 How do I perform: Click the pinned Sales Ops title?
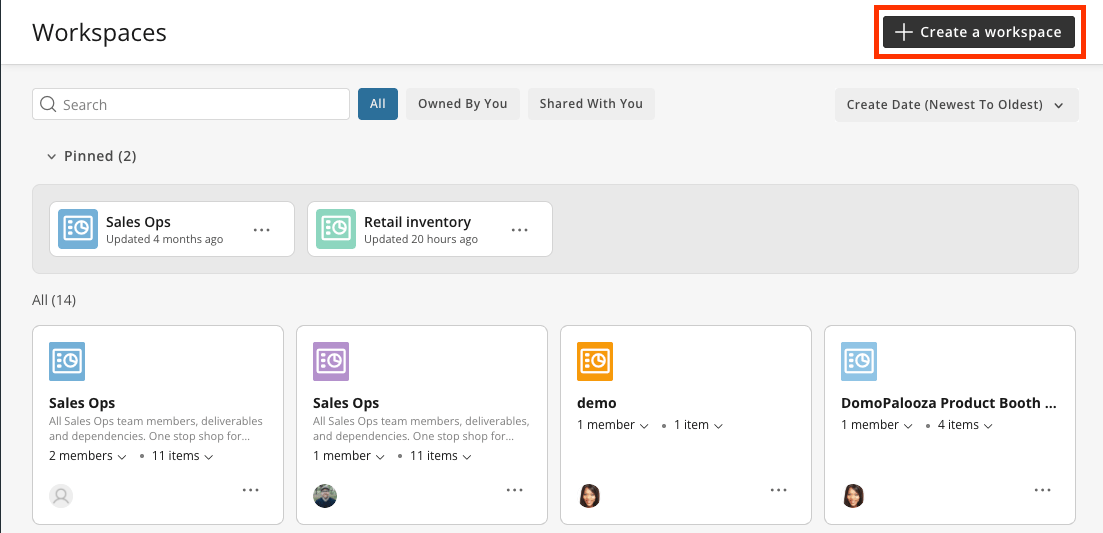pyautogui.click(x=138, y=222)
